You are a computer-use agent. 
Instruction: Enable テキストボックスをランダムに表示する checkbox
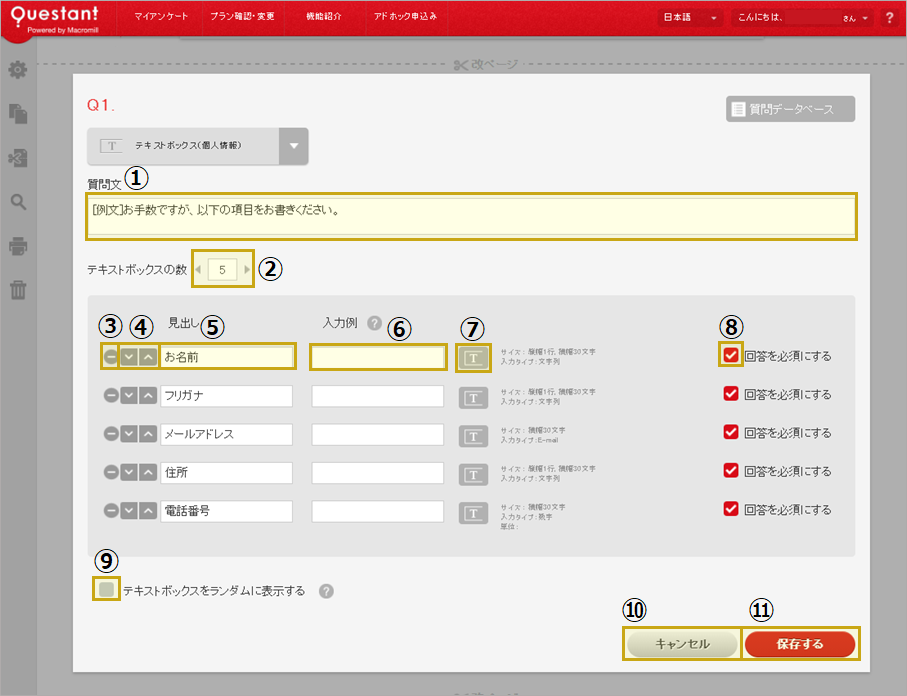click(107, 590)
